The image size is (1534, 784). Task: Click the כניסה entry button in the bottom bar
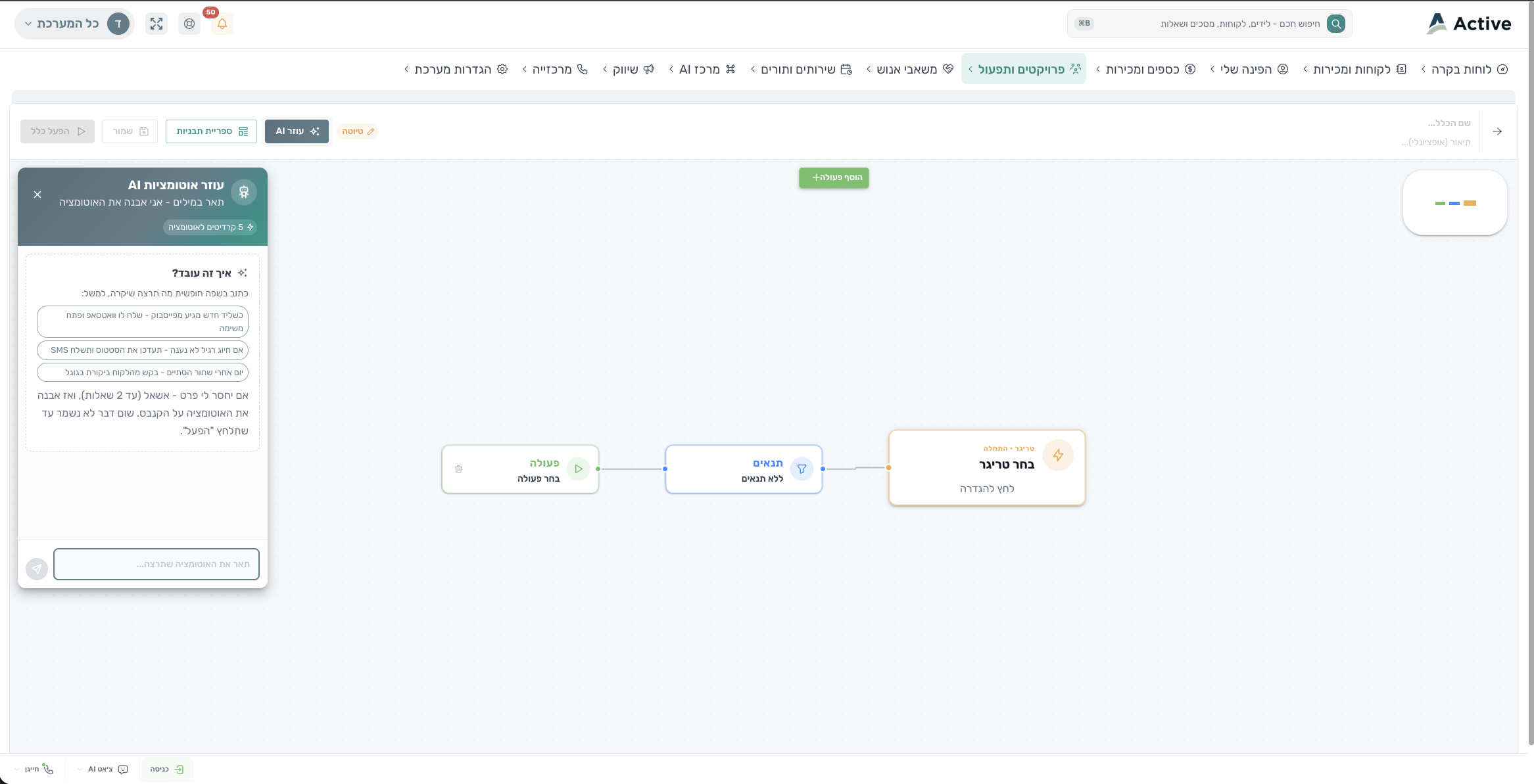(167, 769)
